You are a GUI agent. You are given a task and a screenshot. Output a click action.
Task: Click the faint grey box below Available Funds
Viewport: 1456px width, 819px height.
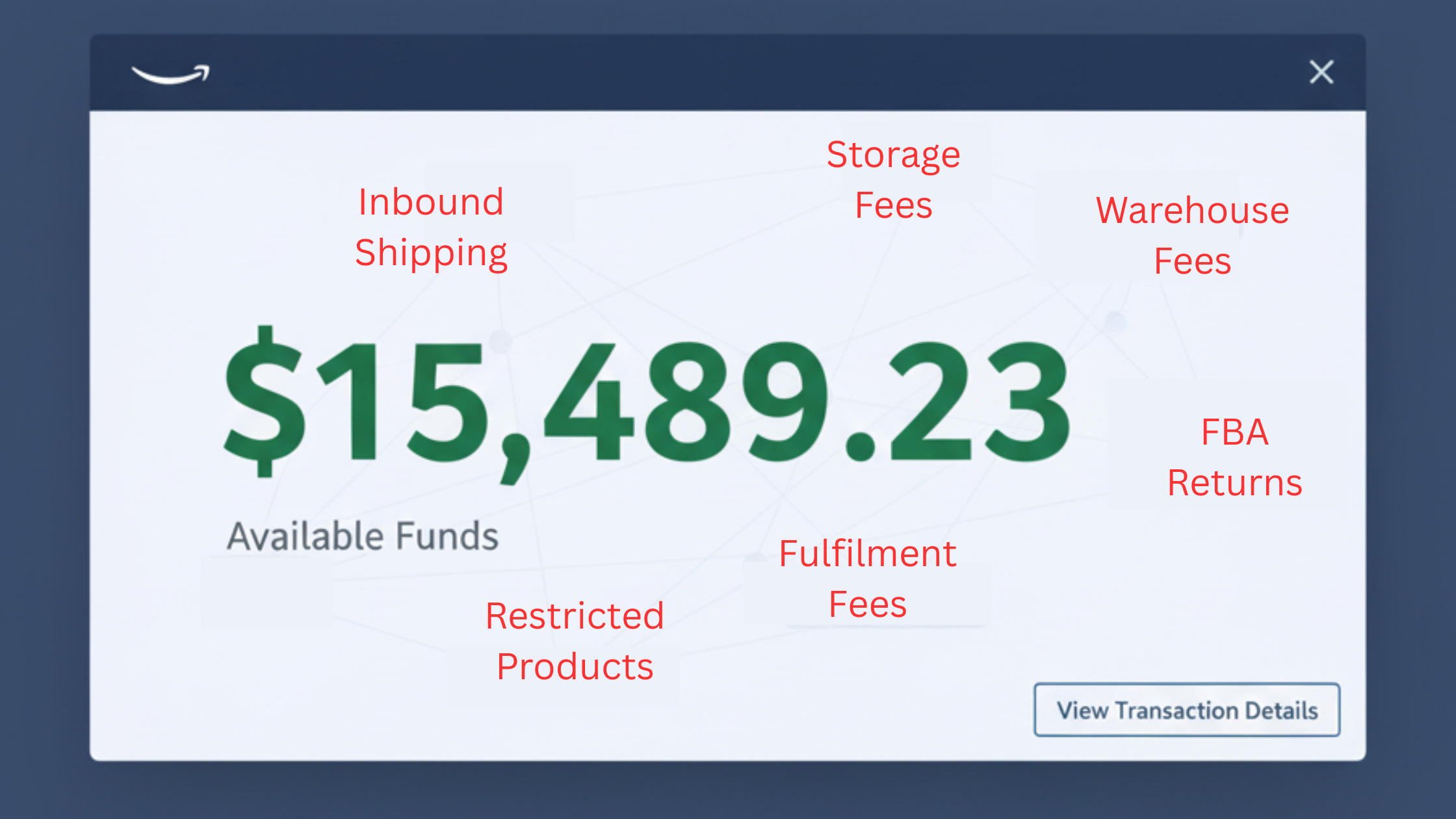click(266, 593)
